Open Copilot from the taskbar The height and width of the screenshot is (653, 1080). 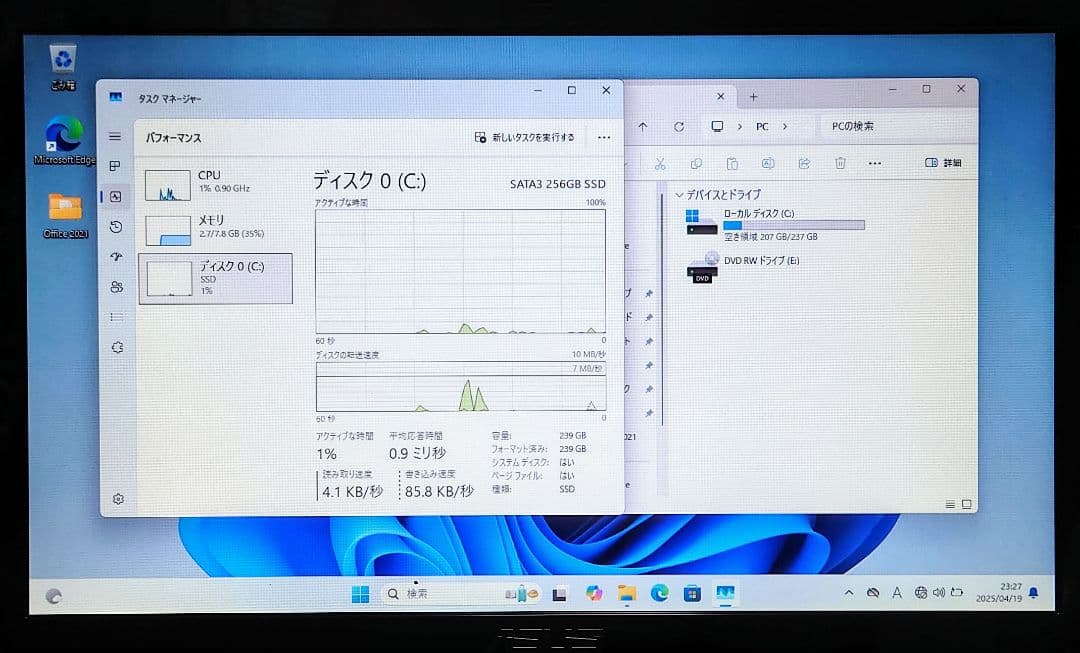(x=594, y=593)
